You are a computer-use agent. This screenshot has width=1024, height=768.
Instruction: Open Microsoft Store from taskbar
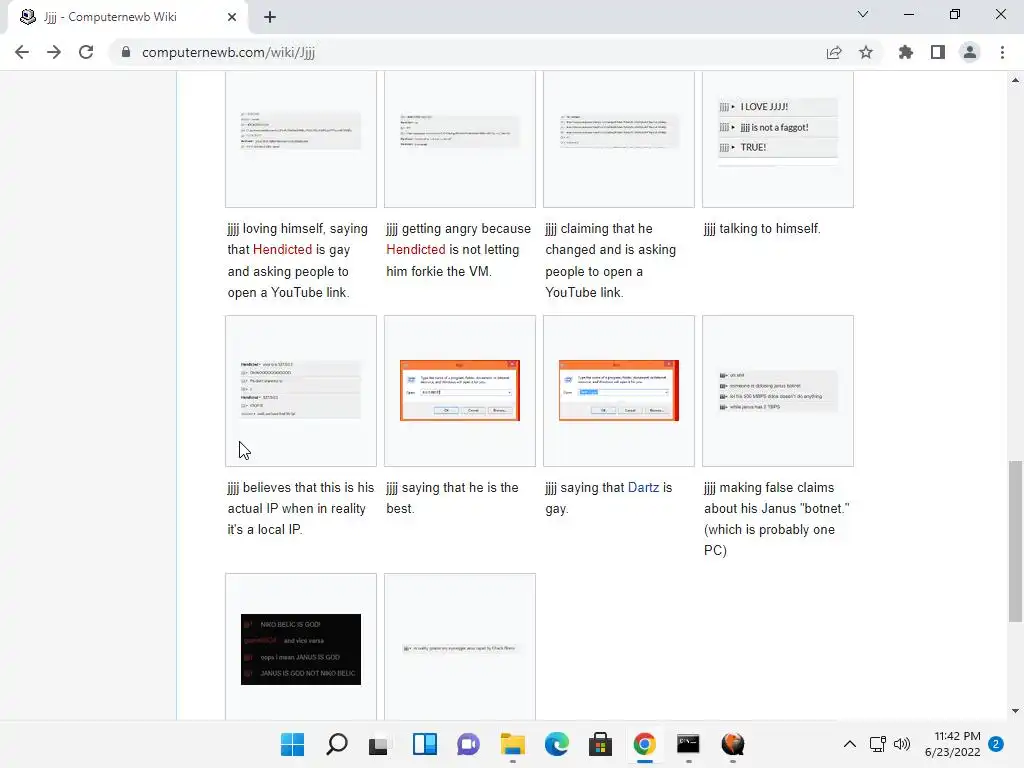600,744
